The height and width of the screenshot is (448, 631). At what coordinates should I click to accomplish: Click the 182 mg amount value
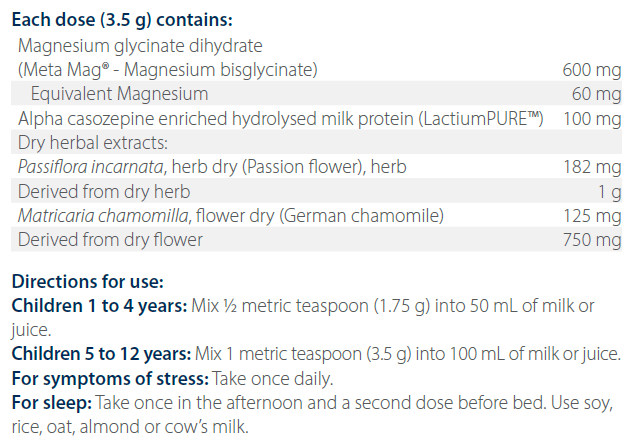[x=592, y=167]
